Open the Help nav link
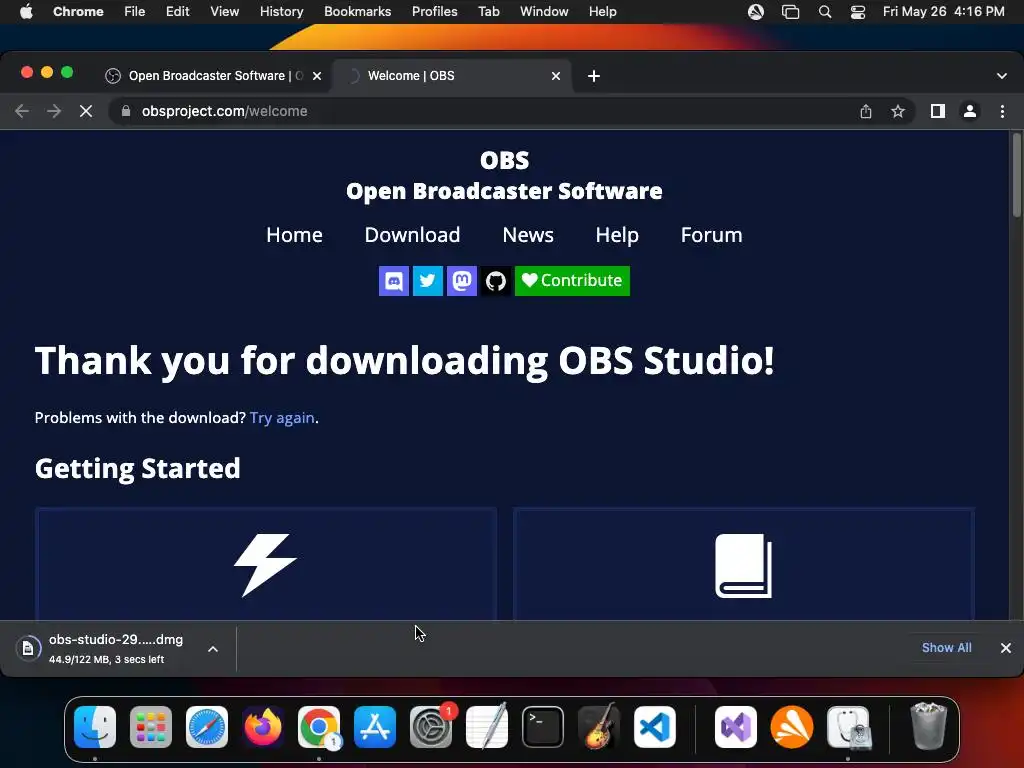1024x768 pixels. [x=616, y=234]
